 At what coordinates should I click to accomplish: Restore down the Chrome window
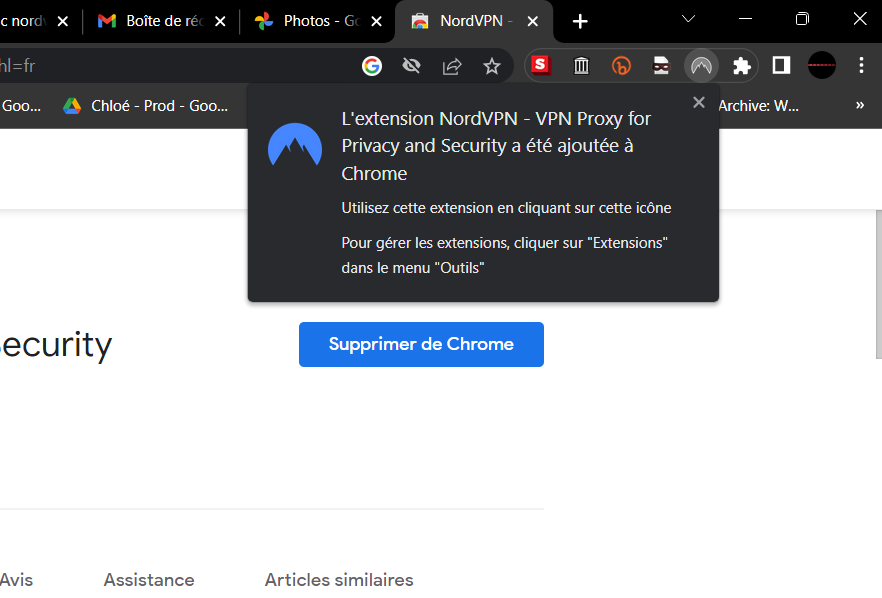pyautogui.click(x=802, y=19)
